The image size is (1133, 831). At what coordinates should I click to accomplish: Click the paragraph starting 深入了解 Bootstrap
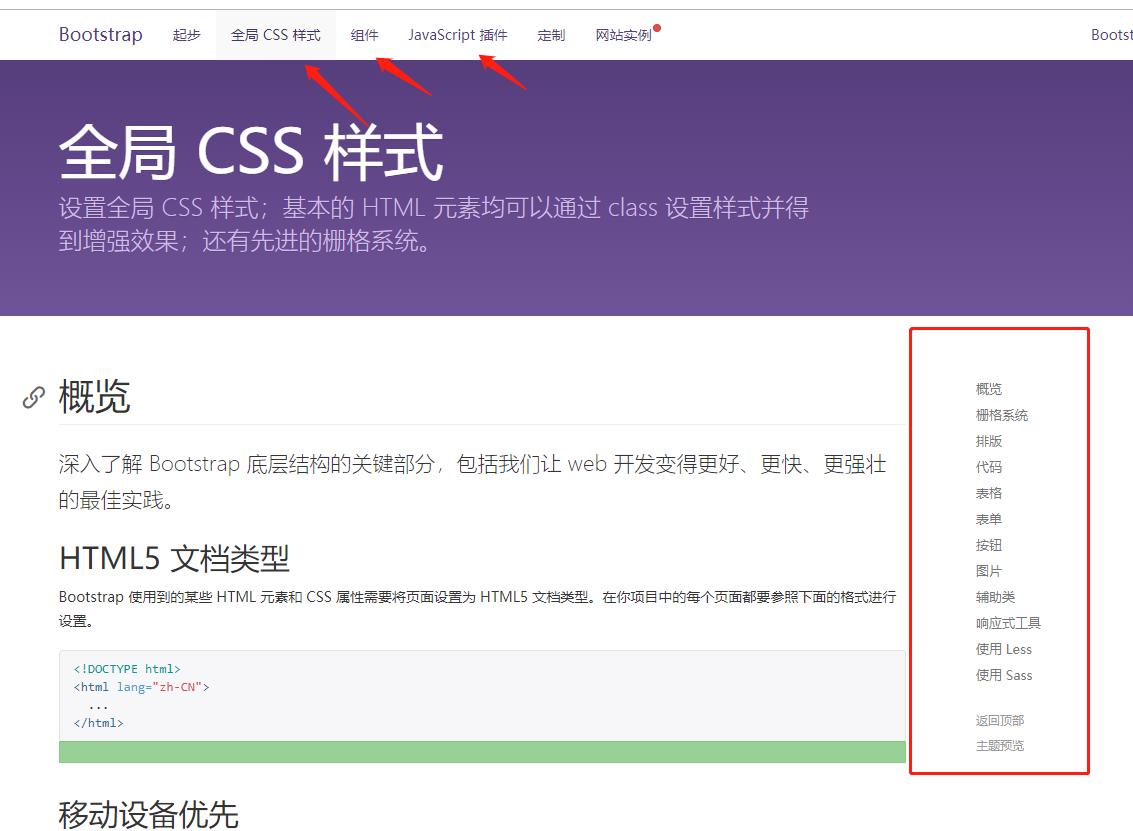(x=473, y=481)
